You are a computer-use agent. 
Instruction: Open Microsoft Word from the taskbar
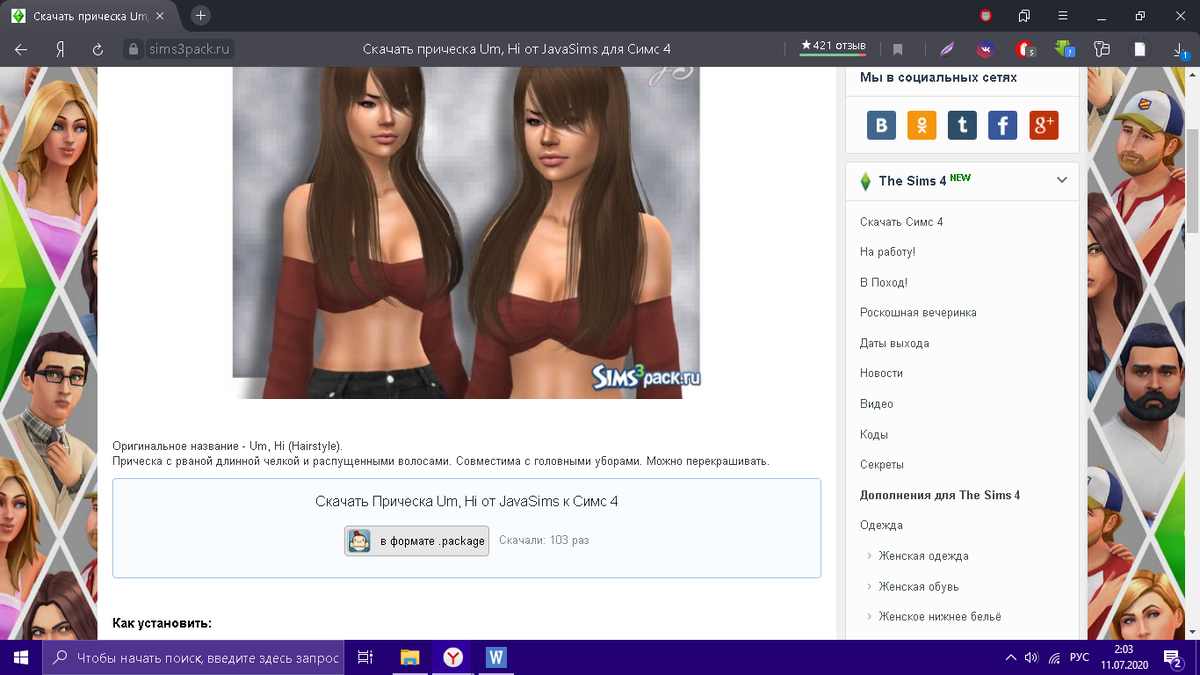[496, 657]
